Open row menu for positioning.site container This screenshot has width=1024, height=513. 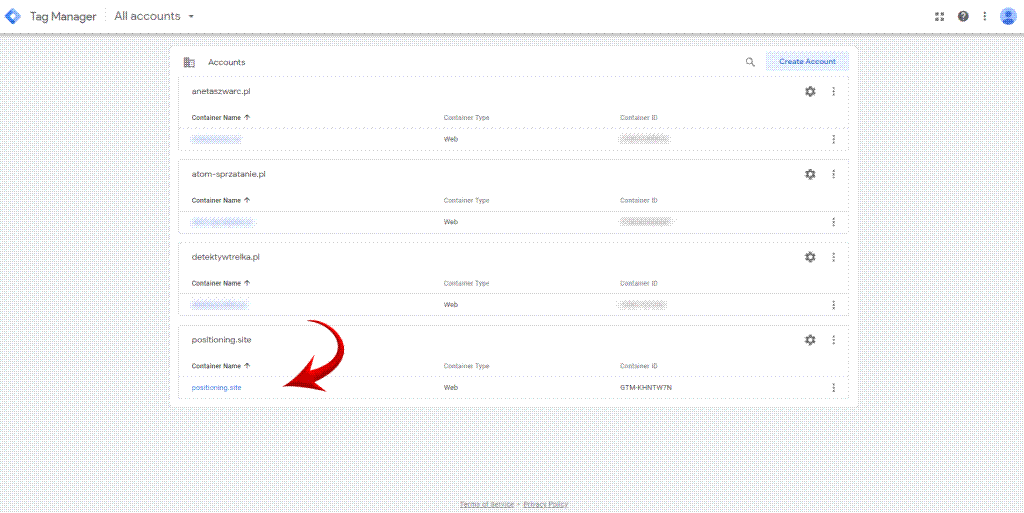pos(833,388)
